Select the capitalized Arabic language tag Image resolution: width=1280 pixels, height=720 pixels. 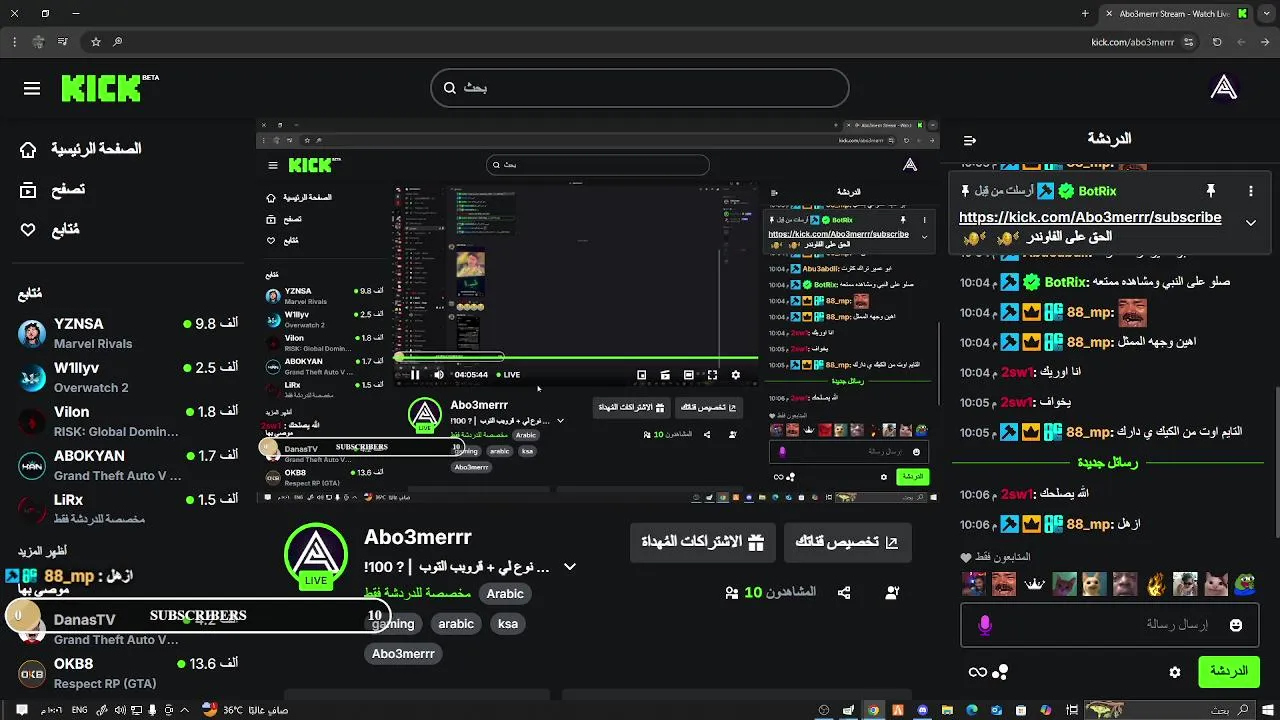[505, 594]
